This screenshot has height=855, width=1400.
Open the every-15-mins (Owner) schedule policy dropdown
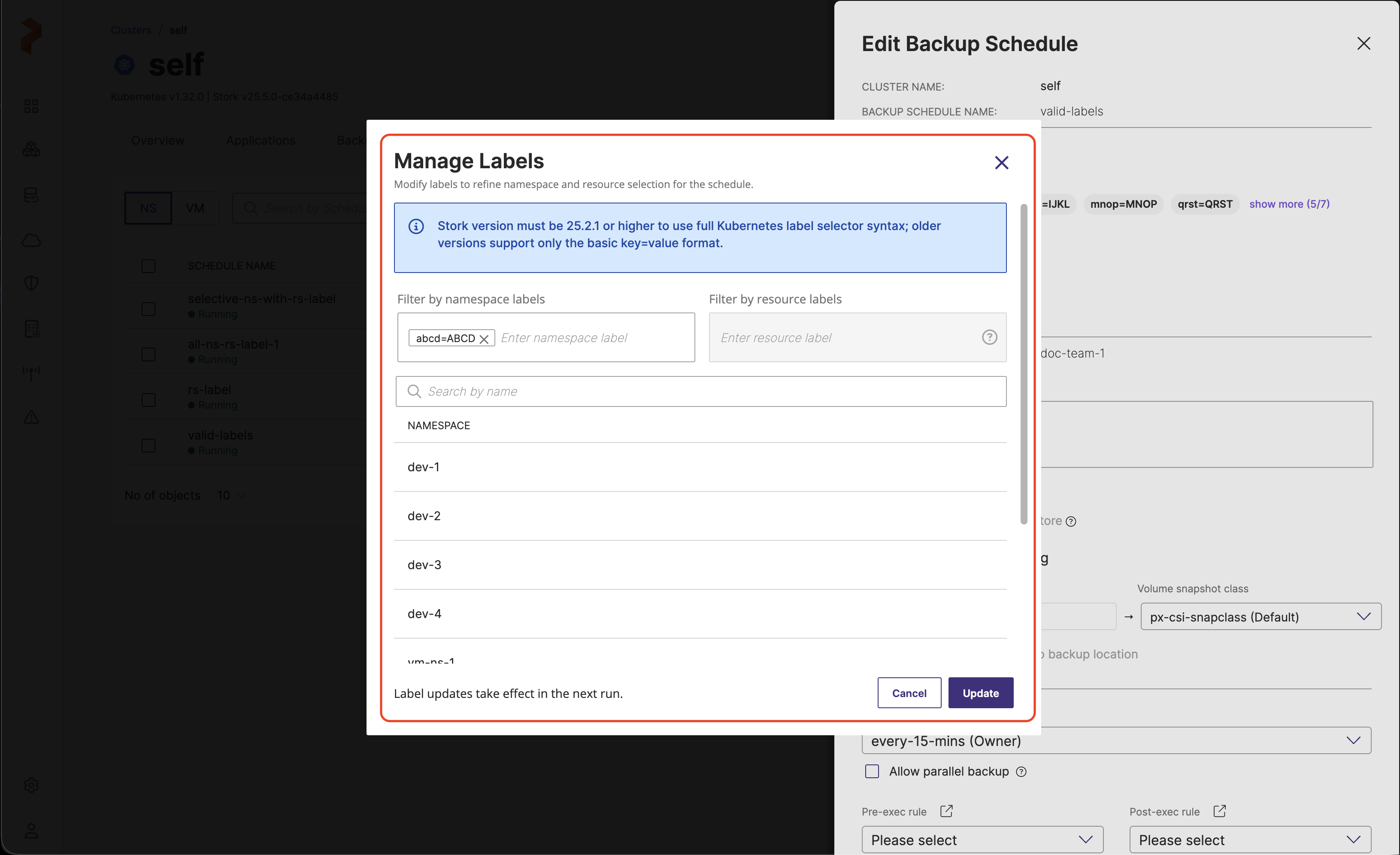(1116, 740)
